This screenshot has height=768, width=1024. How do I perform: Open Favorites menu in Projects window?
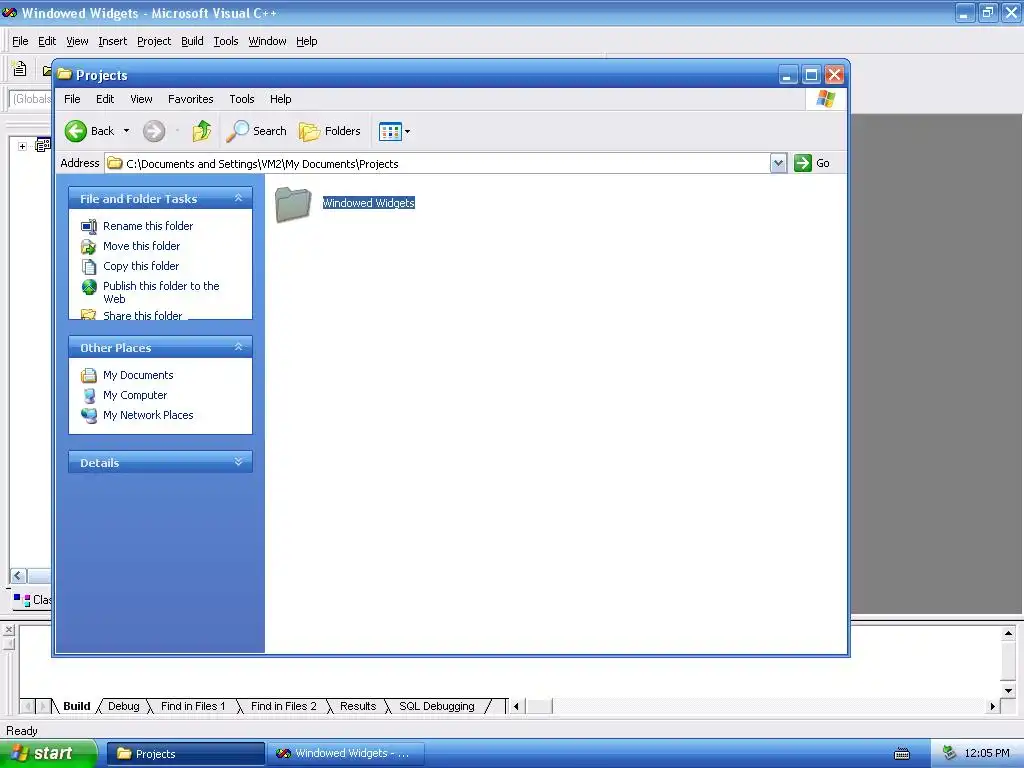coord(191,99)
